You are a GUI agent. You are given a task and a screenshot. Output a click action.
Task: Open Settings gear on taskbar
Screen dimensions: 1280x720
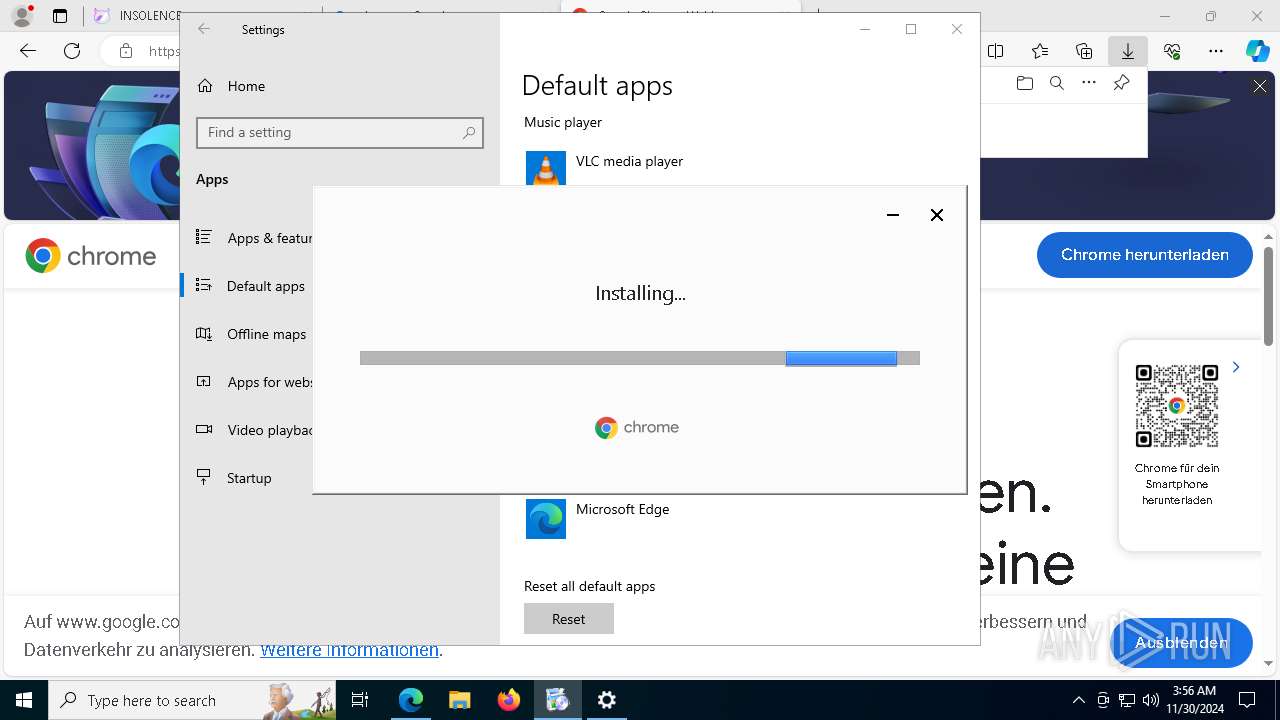pos(607,700)
